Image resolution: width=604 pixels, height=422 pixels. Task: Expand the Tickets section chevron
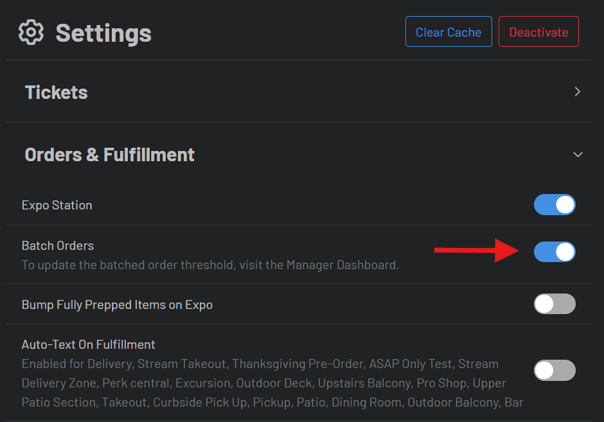point(577,92)
